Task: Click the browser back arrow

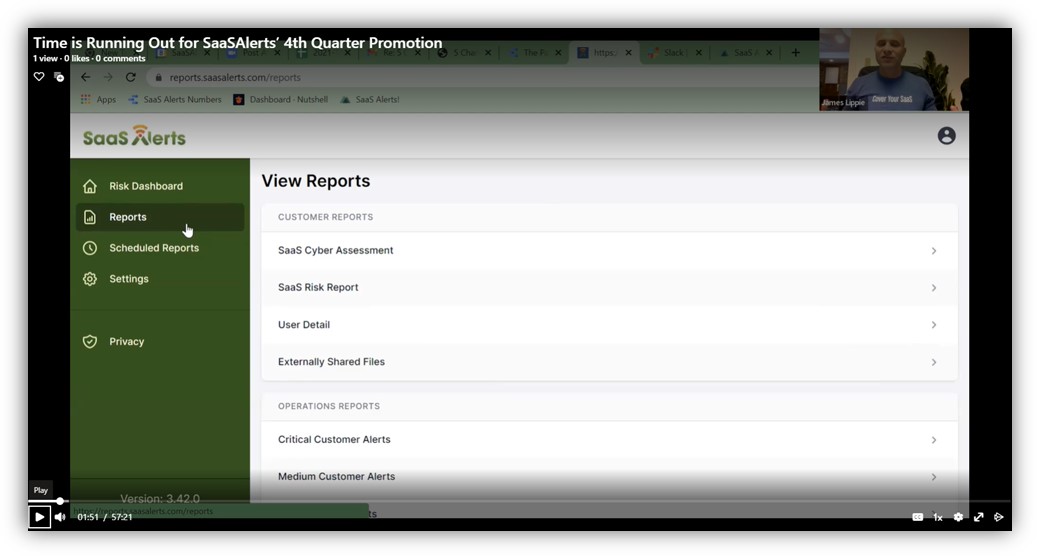Action: (x=85, y=77)
